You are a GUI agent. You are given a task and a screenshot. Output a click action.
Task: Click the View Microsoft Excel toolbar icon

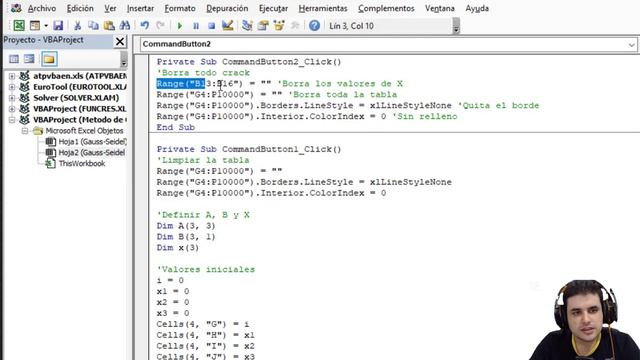coord(19,26)
